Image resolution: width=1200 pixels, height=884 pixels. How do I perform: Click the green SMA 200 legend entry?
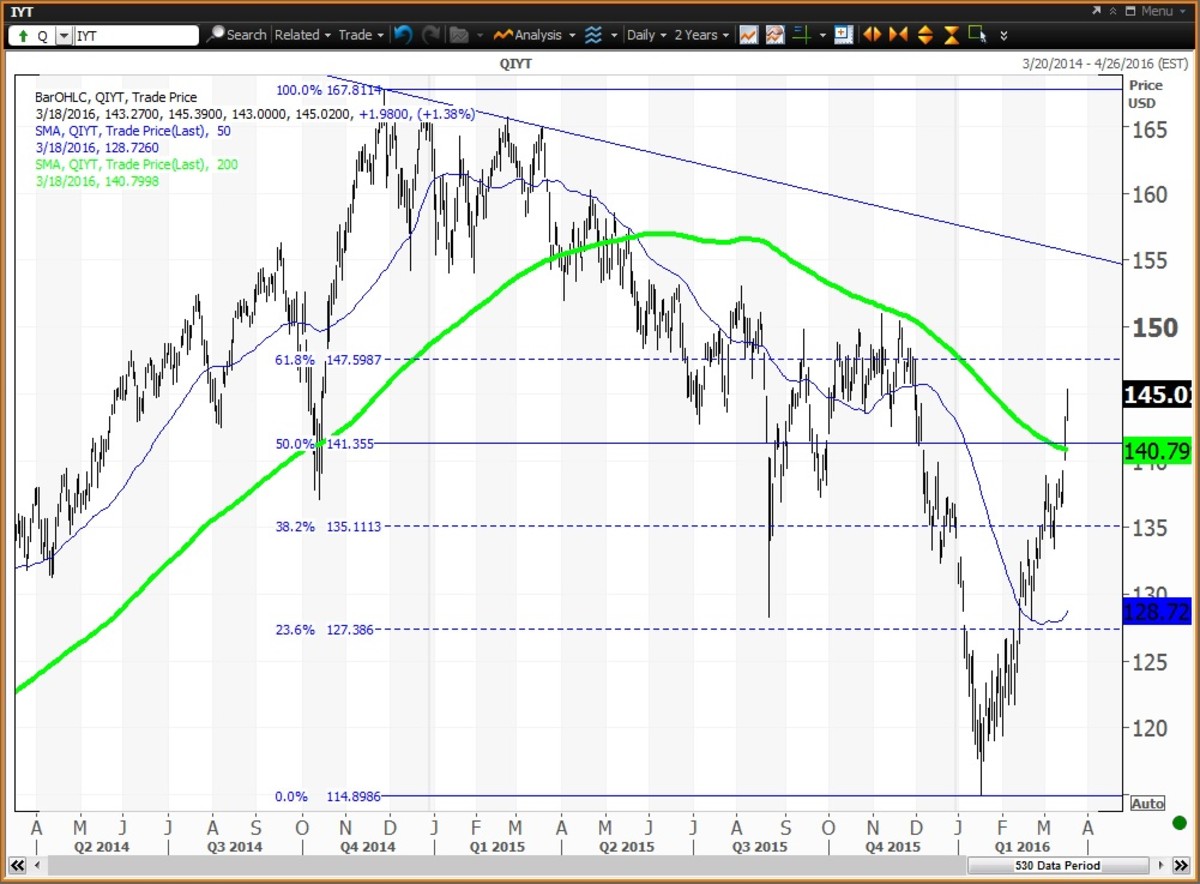[x=138, y=164]
